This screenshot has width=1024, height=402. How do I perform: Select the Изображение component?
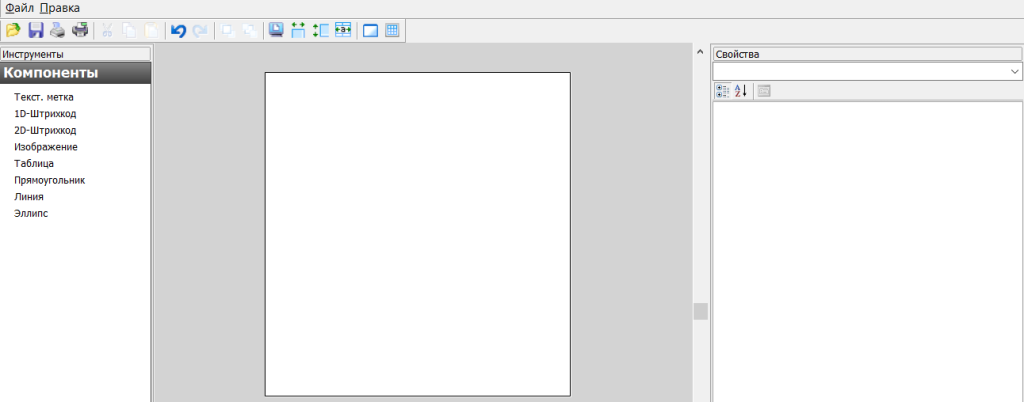(x=46, y=147)
